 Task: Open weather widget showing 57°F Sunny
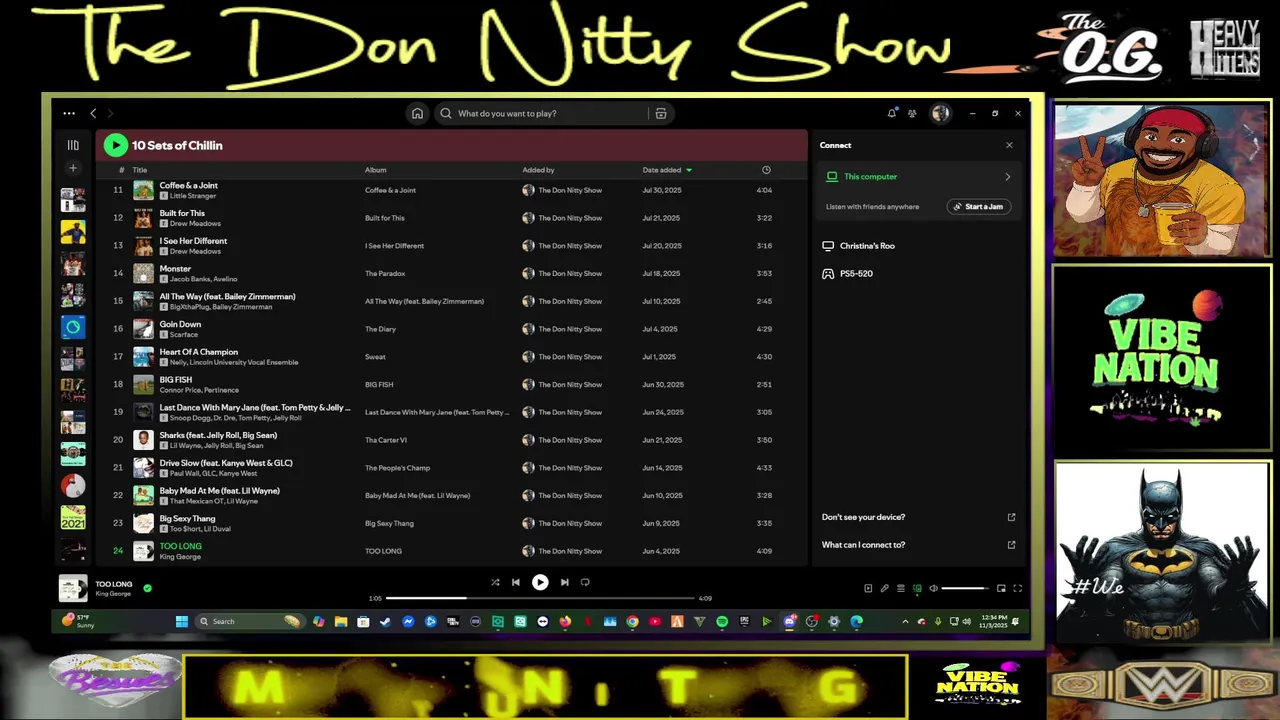(77, 621)
